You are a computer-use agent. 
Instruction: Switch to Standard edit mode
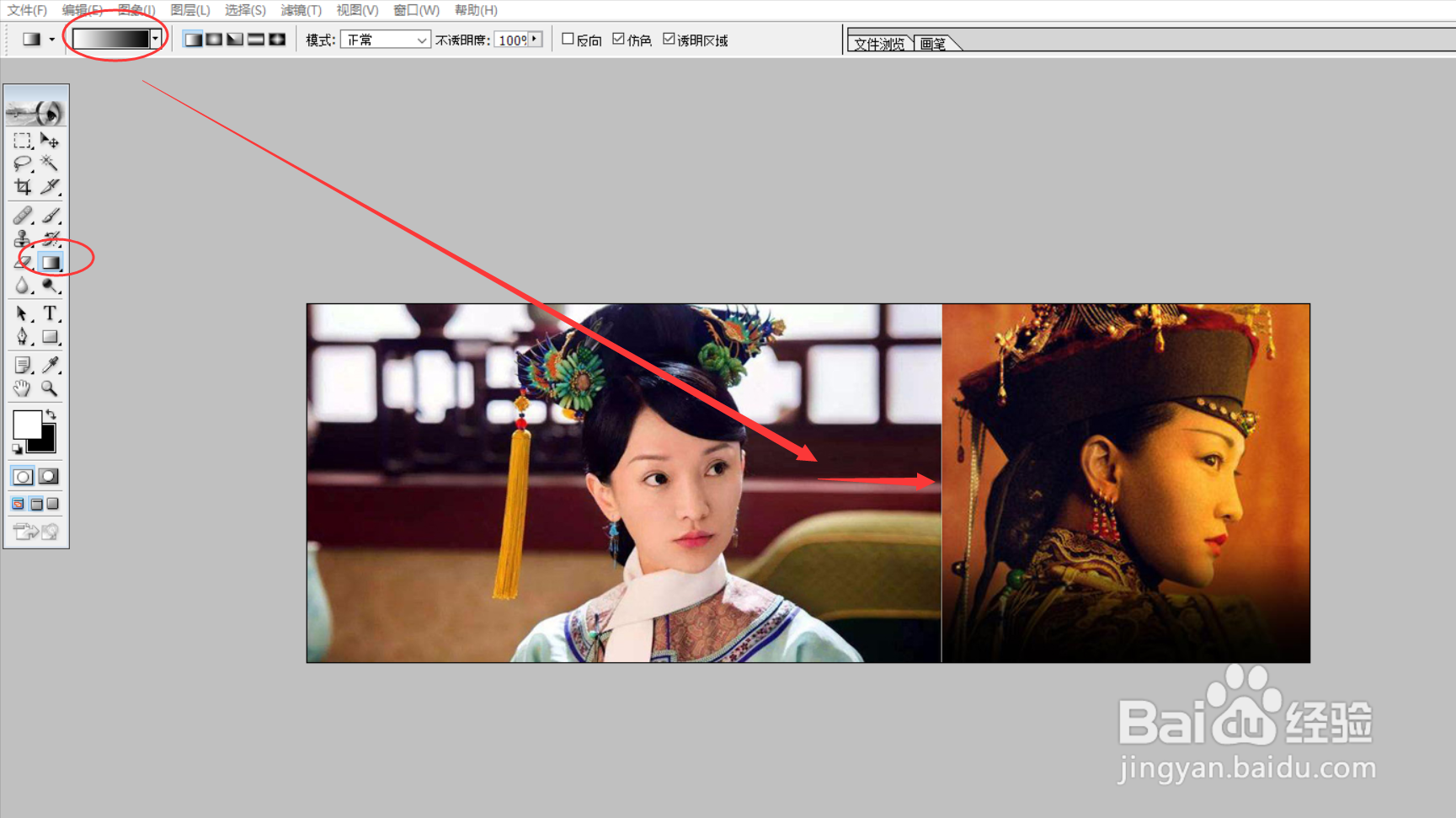click(x=23, y=476)
